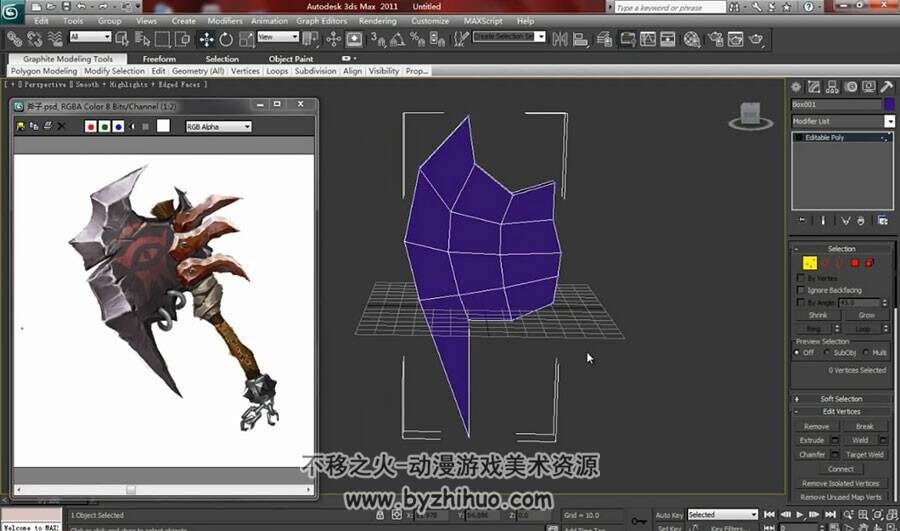Open the Select by Name dialog
Viewport: 900px width, 531px height.
[x=142, y=39]
